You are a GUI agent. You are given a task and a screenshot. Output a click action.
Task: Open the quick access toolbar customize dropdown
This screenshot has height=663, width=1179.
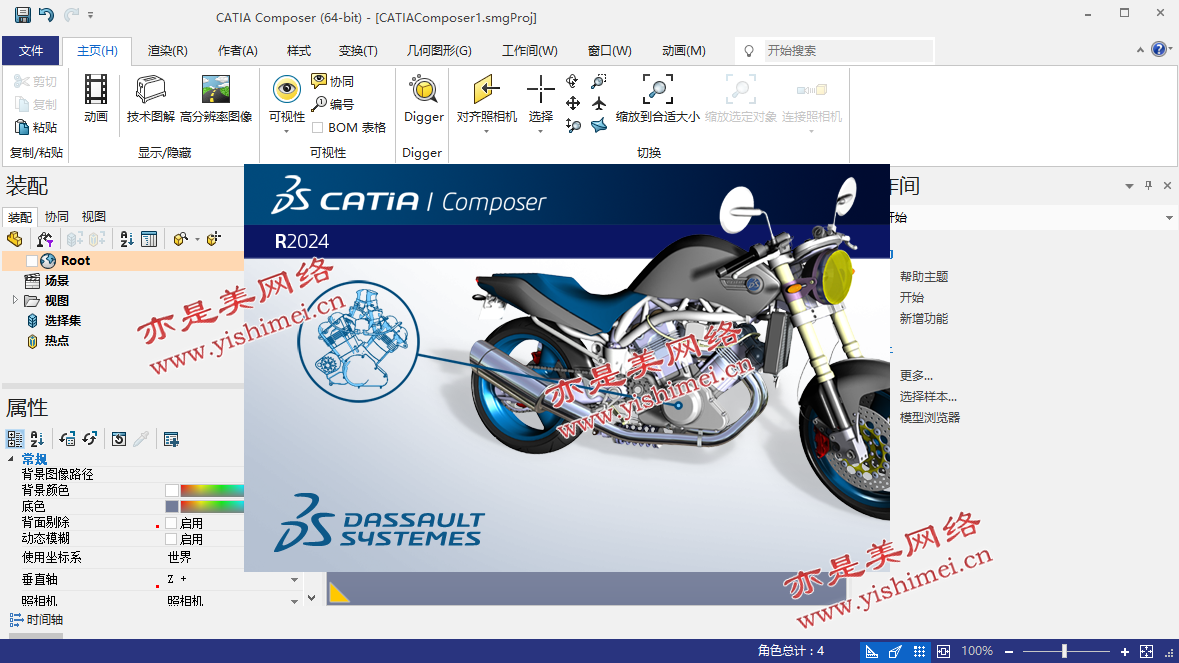[90, 14]
